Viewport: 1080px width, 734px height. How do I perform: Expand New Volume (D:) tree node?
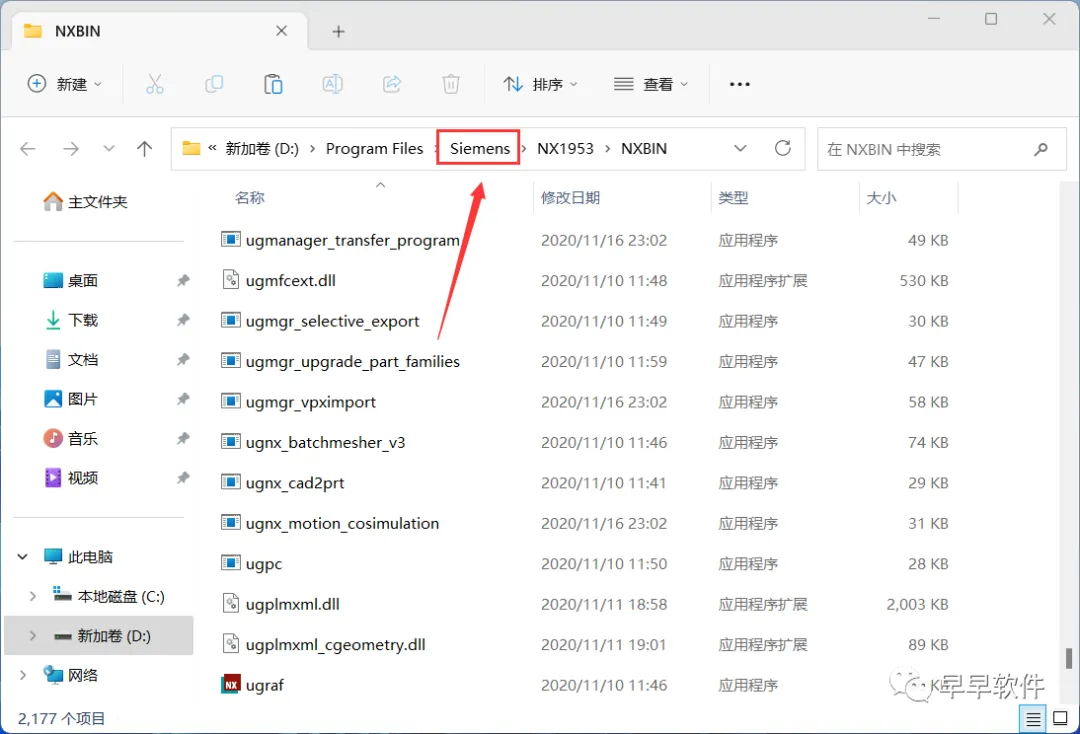32,636
